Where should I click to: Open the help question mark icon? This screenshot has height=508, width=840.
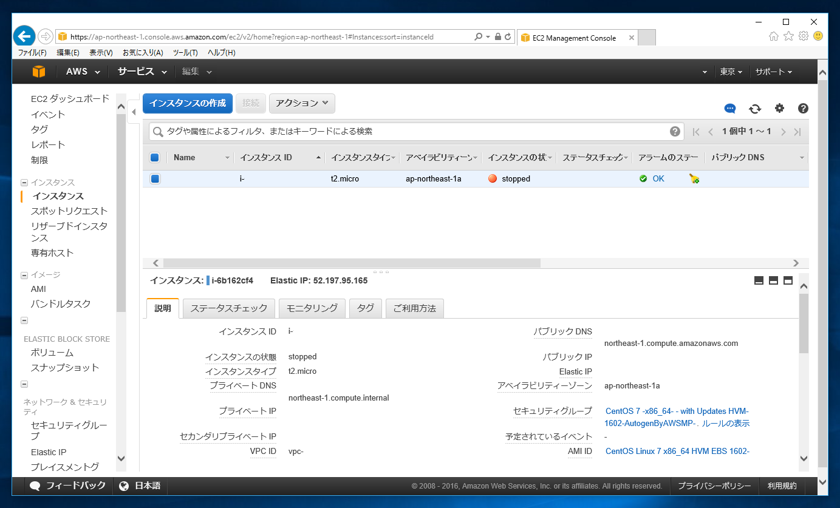coord(802,108)
